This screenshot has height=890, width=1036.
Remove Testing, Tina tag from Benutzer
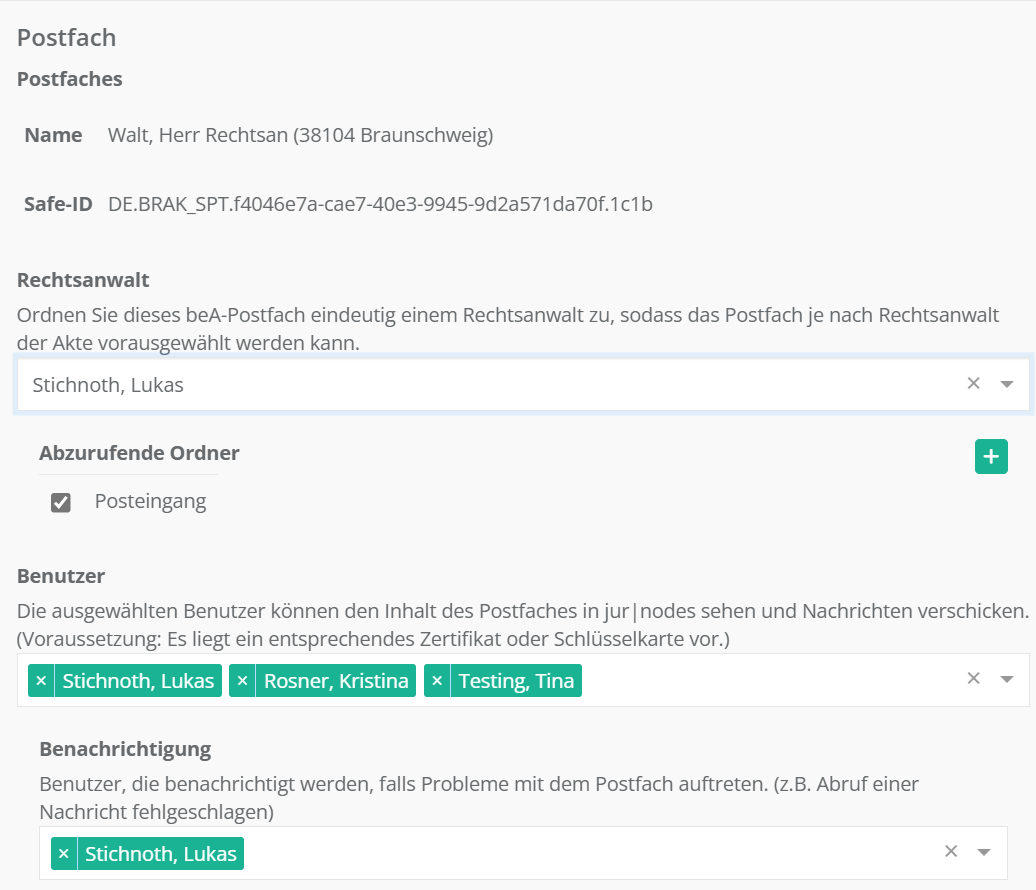[x=437, y=681]
